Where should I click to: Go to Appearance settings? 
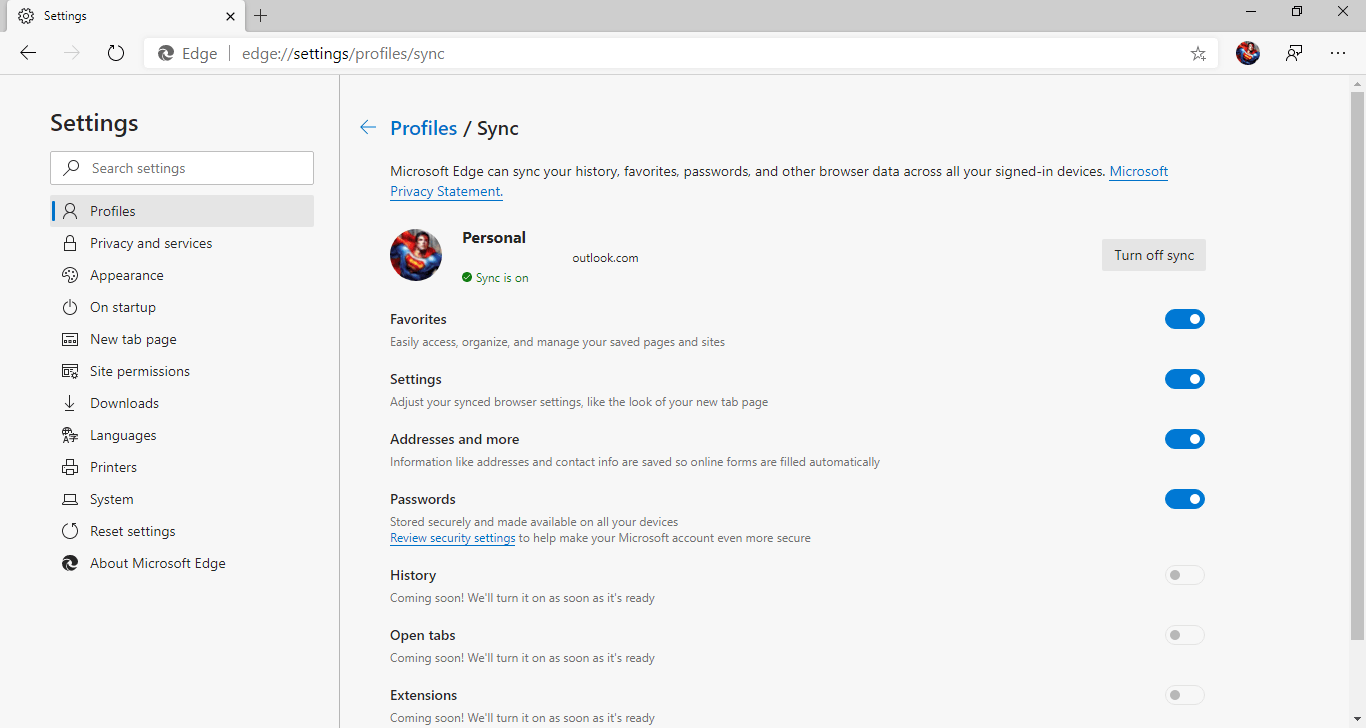182,275
